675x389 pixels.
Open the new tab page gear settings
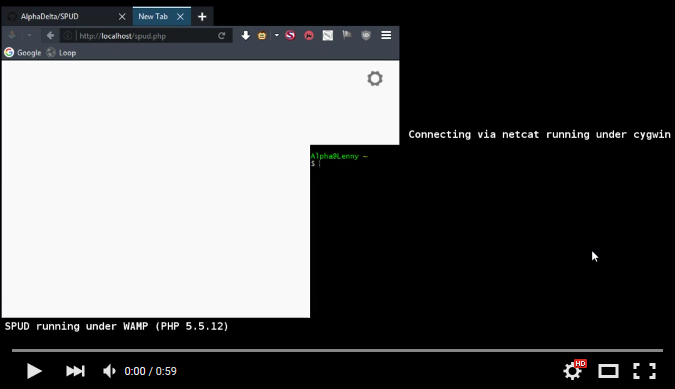tap(375, 78)
